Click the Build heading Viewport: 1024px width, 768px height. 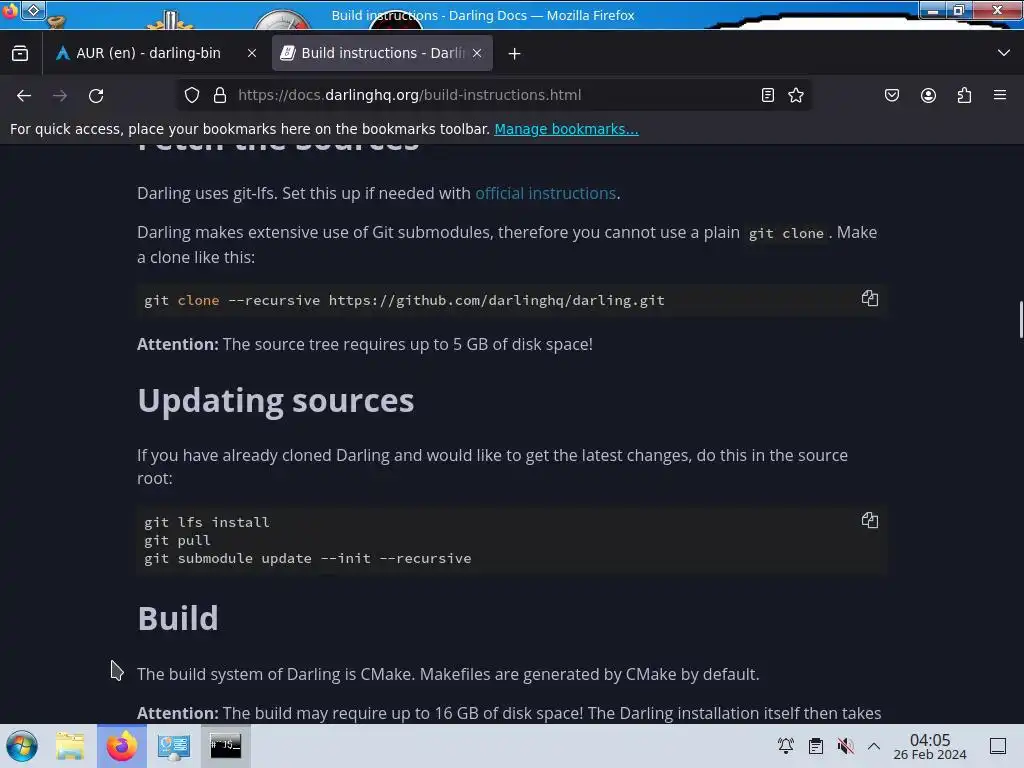point(178,618)
